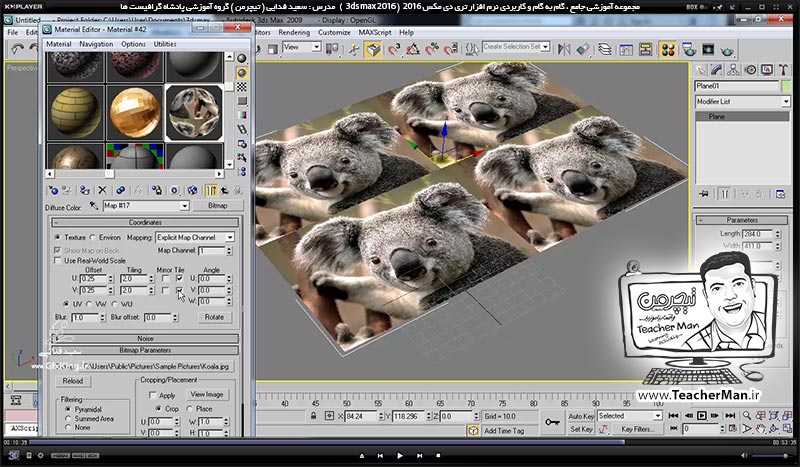
Task: Toggle the U Tile checkbox
Action: click(x=179, y=279)
